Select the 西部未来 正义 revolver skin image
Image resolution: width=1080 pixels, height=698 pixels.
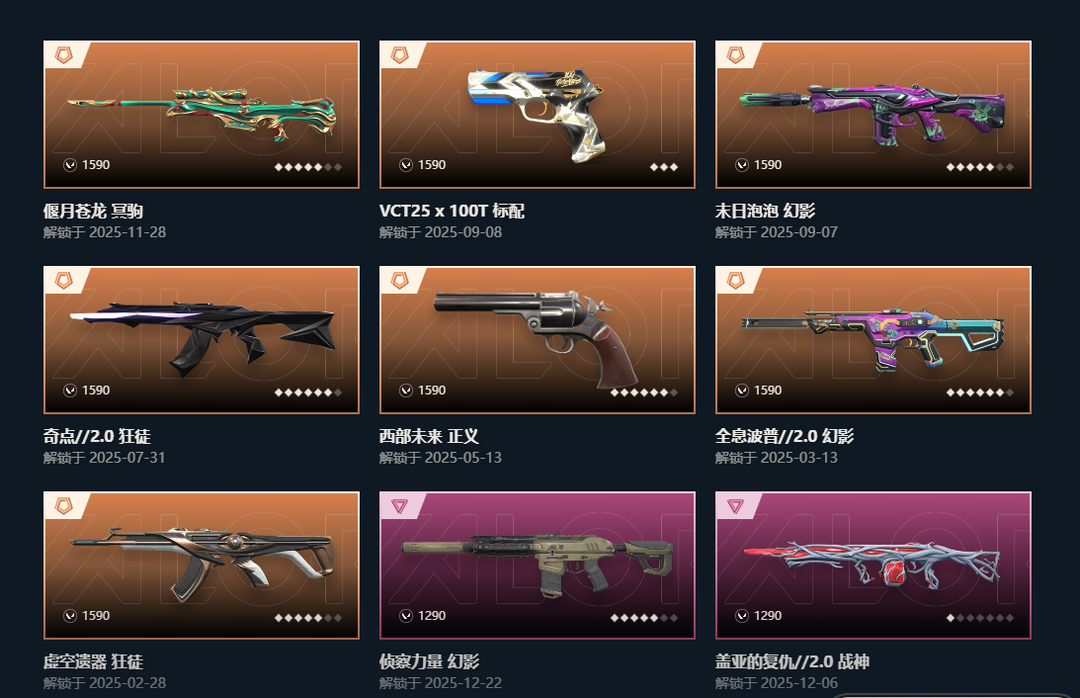[x=537, y=340]
